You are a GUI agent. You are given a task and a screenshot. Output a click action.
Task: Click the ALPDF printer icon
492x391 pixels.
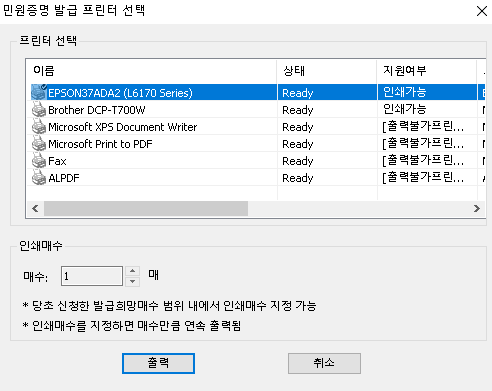pos(39,177)
